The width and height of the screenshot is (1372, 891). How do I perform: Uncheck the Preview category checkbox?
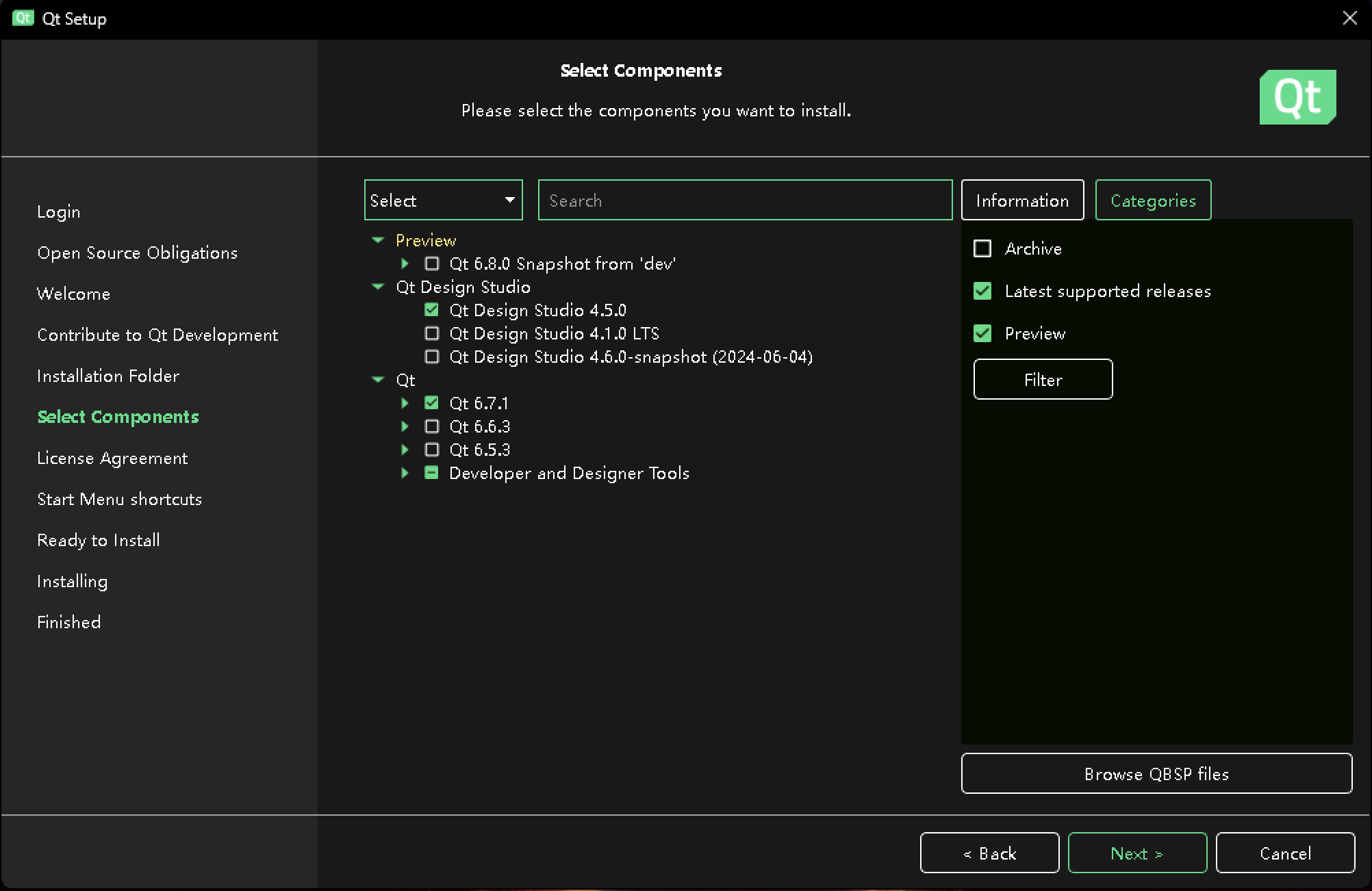click(x=982, y=333)
